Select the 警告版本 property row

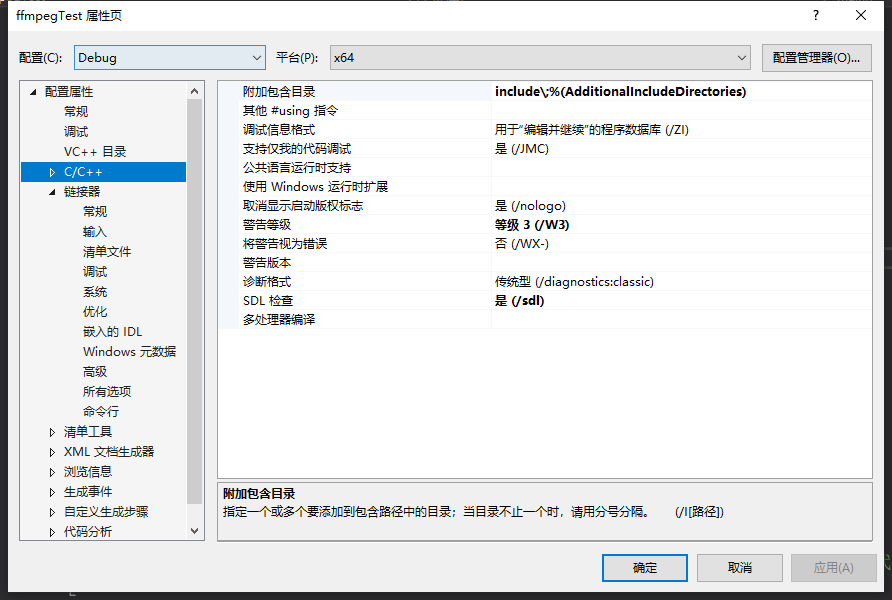[x=545, y=263]
